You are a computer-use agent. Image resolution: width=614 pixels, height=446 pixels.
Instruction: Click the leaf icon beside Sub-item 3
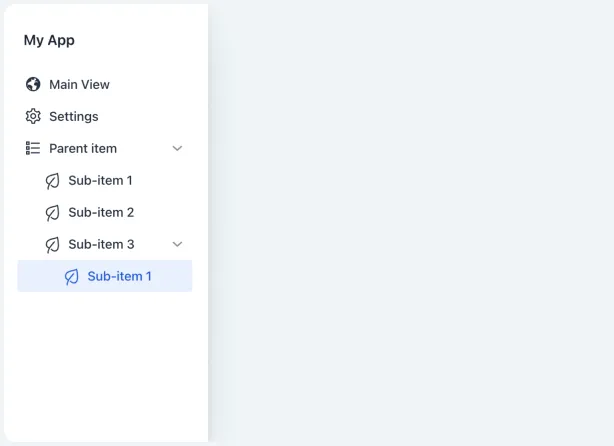[x=52, y=245]
